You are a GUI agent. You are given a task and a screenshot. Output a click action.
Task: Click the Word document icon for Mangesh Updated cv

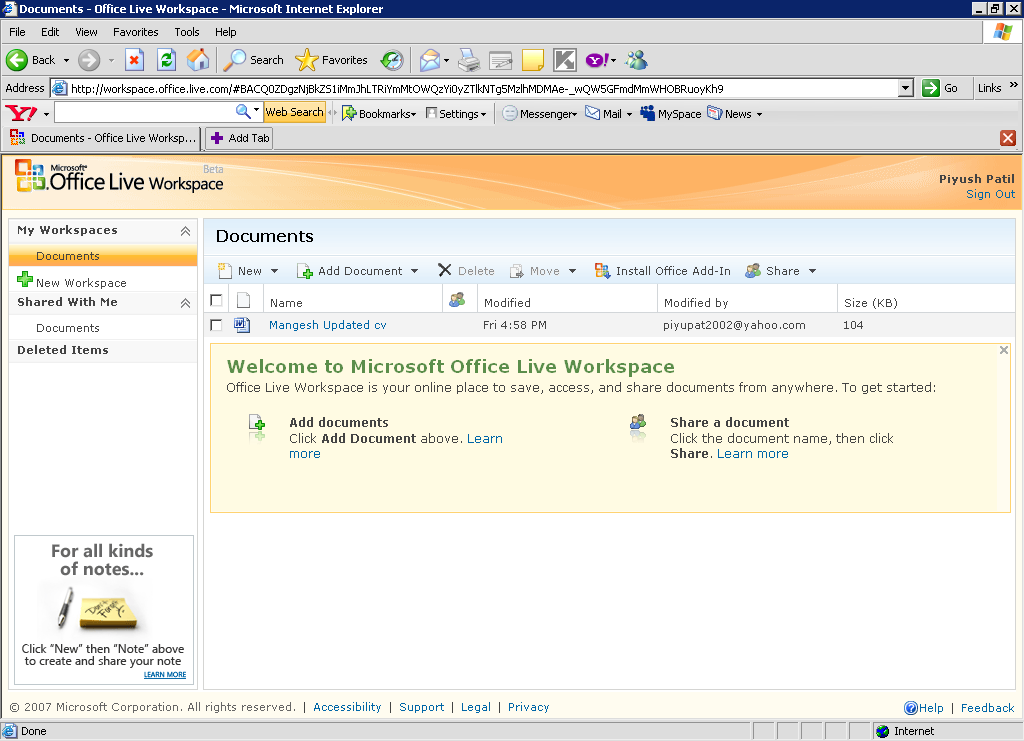[x=242, y=325]
